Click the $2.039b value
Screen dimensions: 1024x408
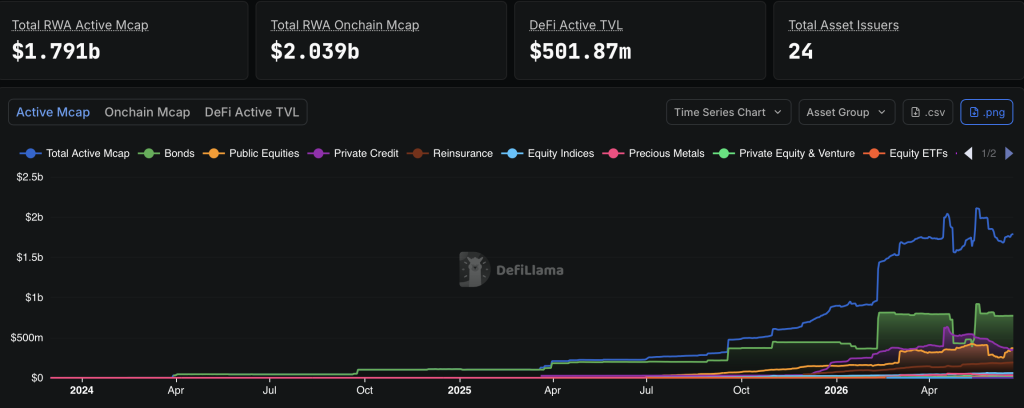point(315,52)
